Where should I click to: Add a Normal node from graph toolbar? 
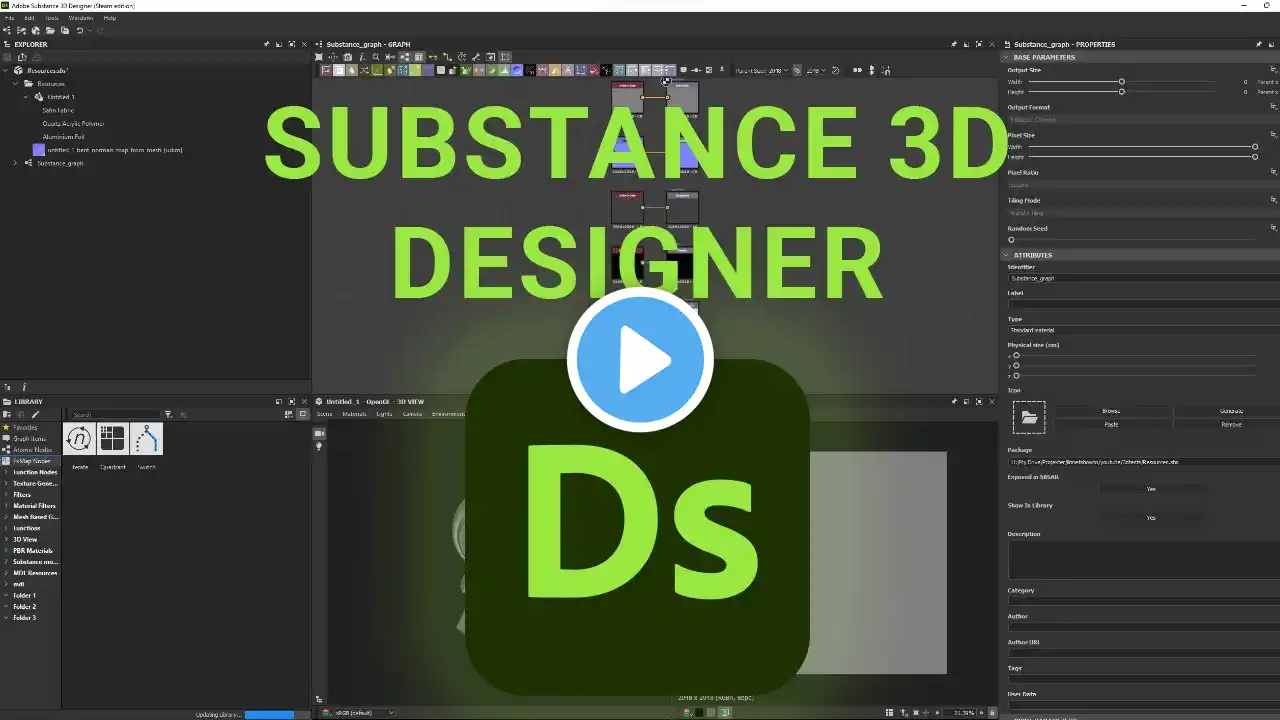pos(517,70)
